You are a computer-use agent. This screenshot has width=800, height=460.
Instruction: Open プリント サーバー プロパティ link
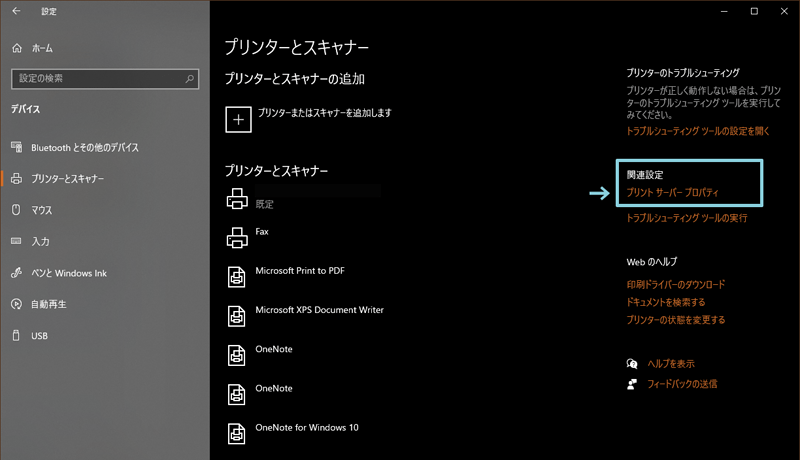click(672, 193)
